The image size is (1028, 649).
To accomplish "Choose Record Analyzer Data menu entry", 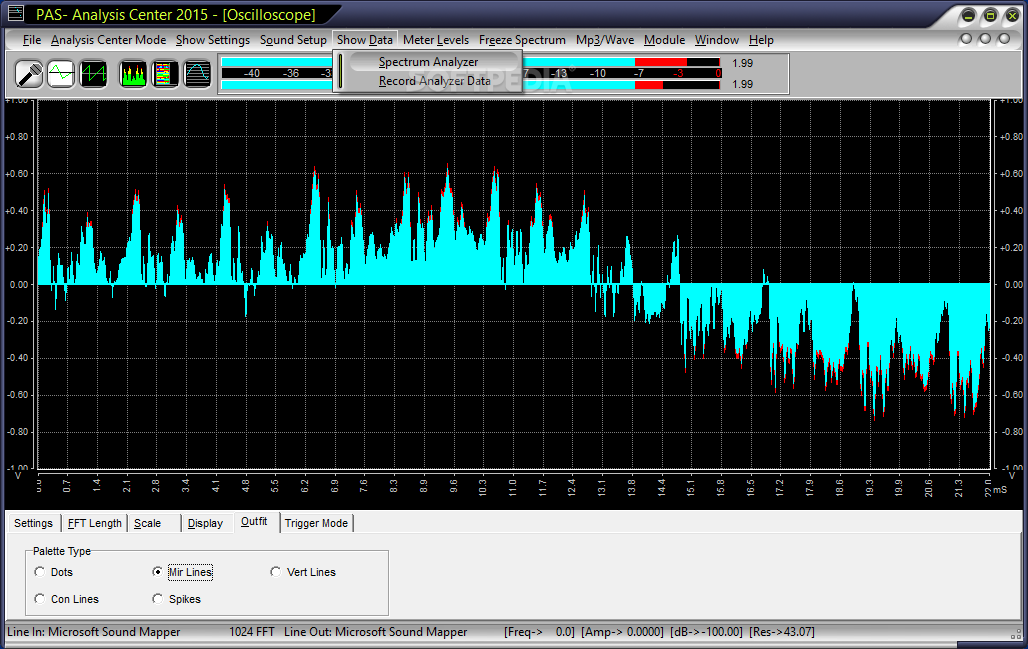I will [x=433, y=81].
